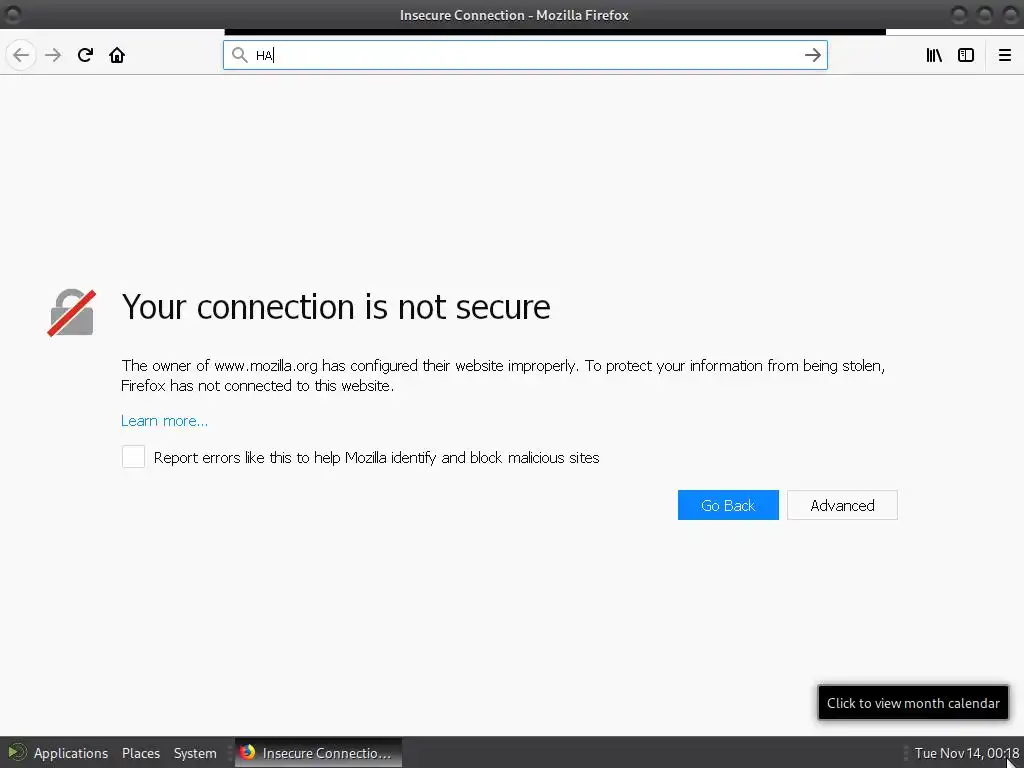This screenshot has height=768, width=1024.
Task: Click the address bar text field
Action: point(525,56)
